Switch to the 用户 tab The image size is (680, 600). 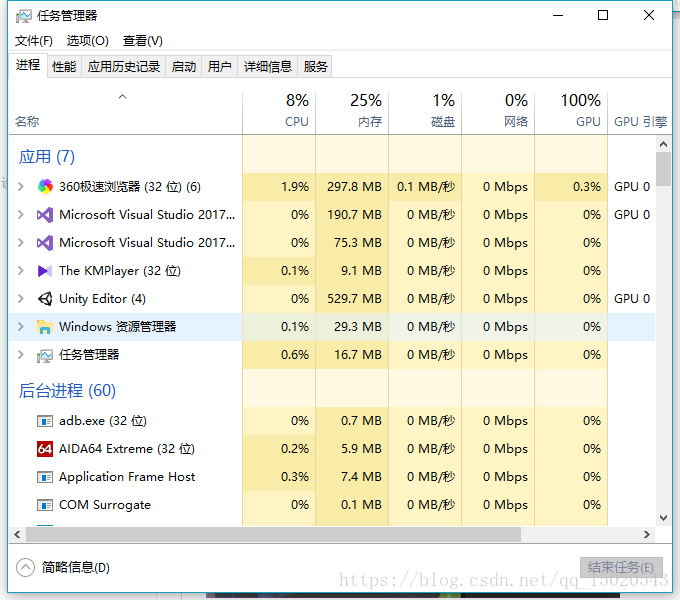(219, 67)
